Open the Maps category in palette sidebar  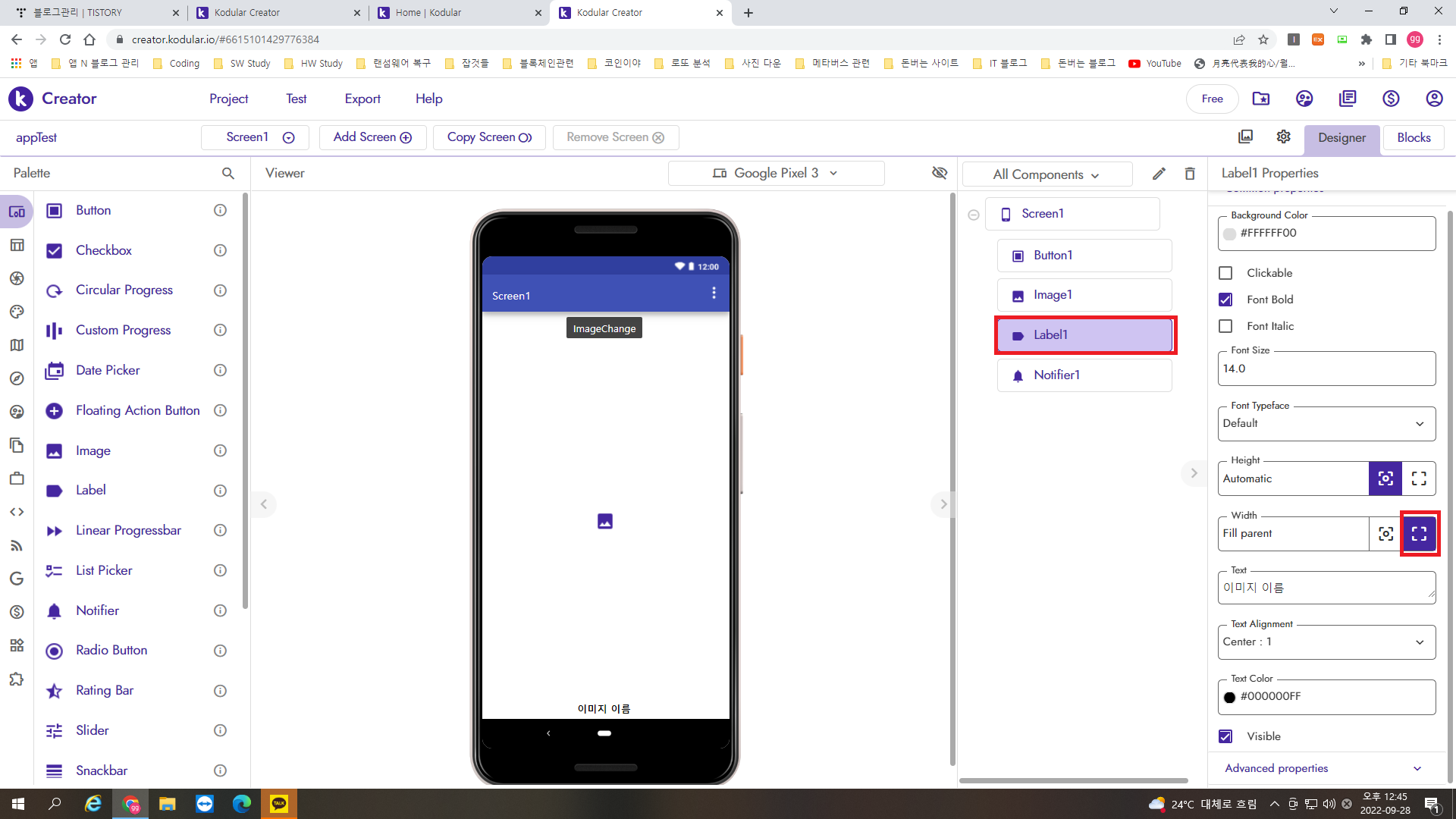click(x=17, y=345)
